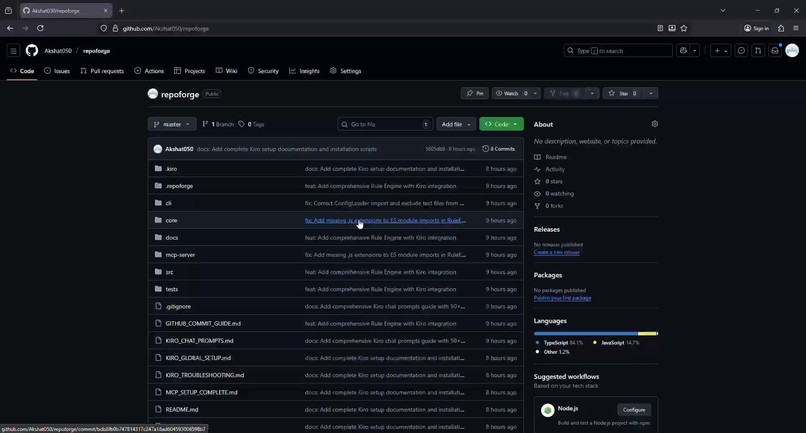Switch to the Insights tab
Viewport: 806px width, 433px height.
pos(304,71)
